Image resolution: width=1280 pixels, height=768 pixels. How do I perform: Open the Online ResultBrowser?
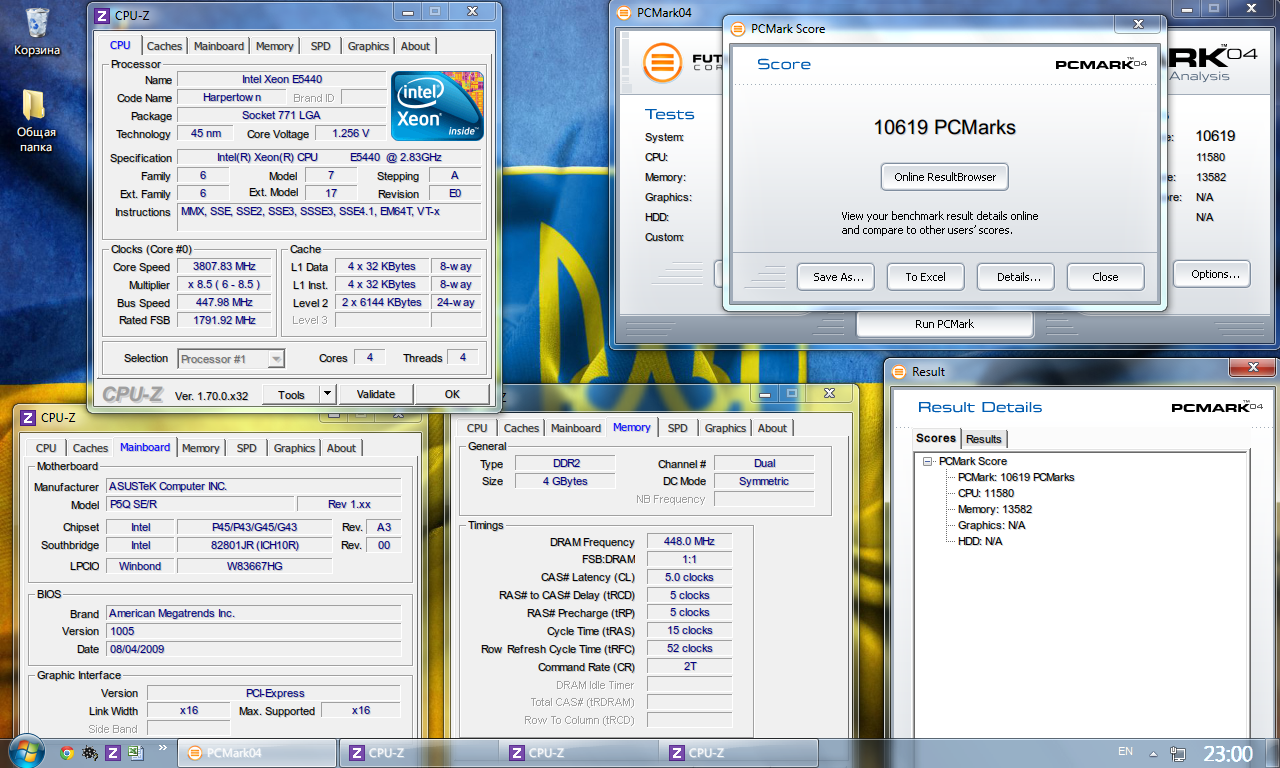point(945,177)
